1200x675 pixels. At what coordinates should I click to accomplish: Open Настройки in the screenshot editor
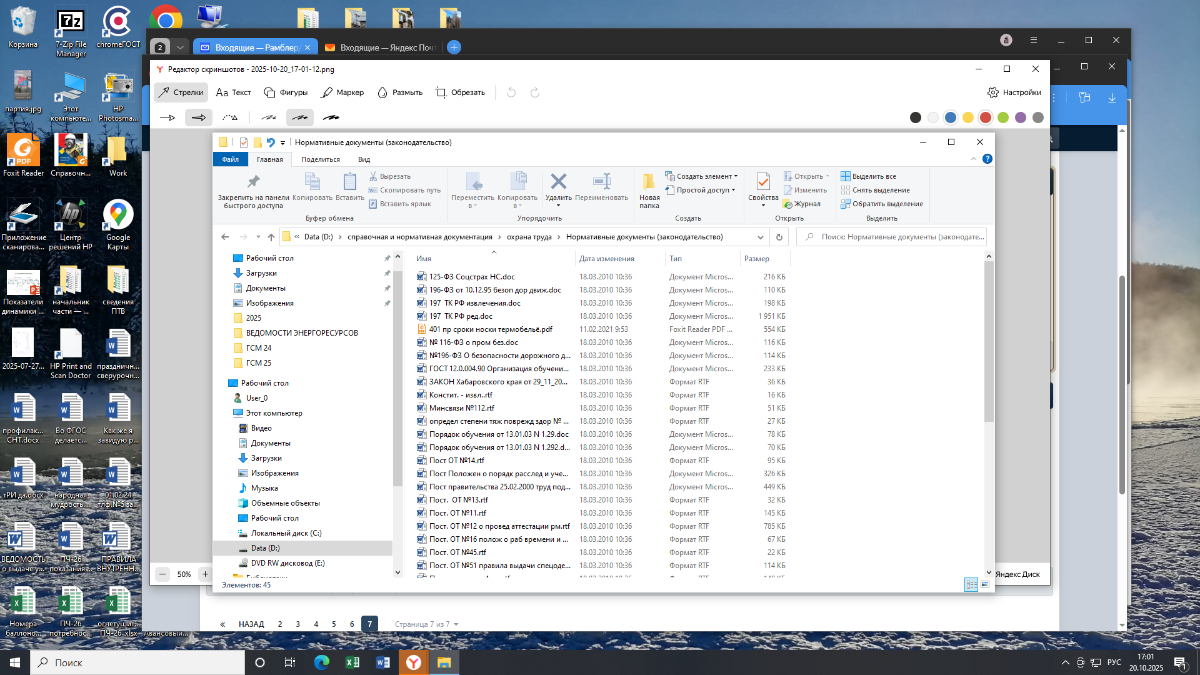tap(1014, 92)
